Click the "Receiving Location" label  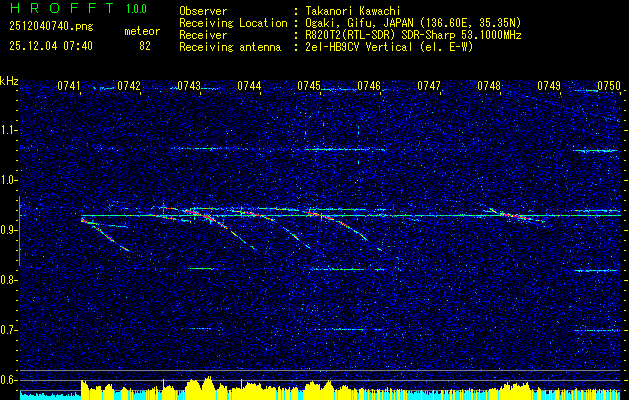(x=233, y=23)
